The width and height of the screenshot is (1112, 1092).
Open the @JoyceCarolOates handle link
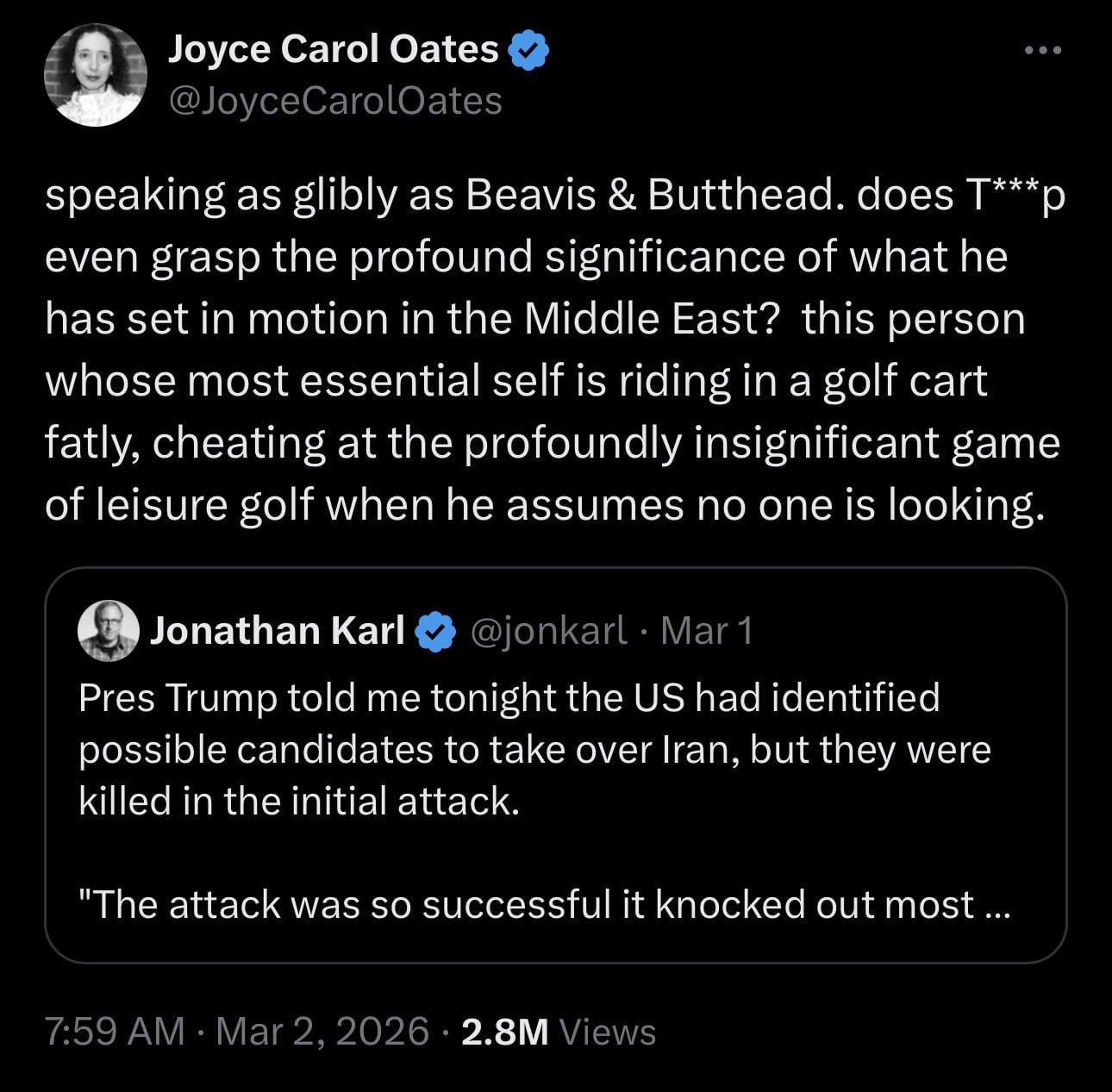[334, 101]
